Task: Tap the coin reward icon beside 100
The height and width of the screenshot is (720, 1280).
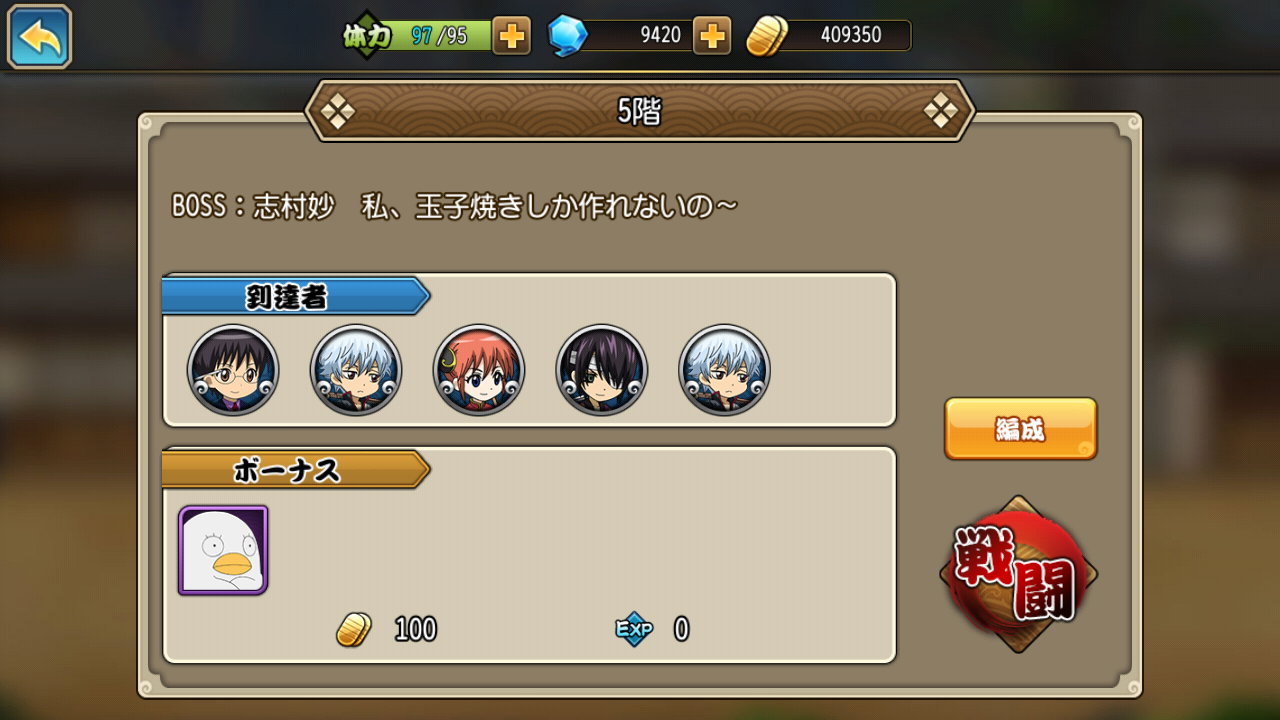Action: 354,629
